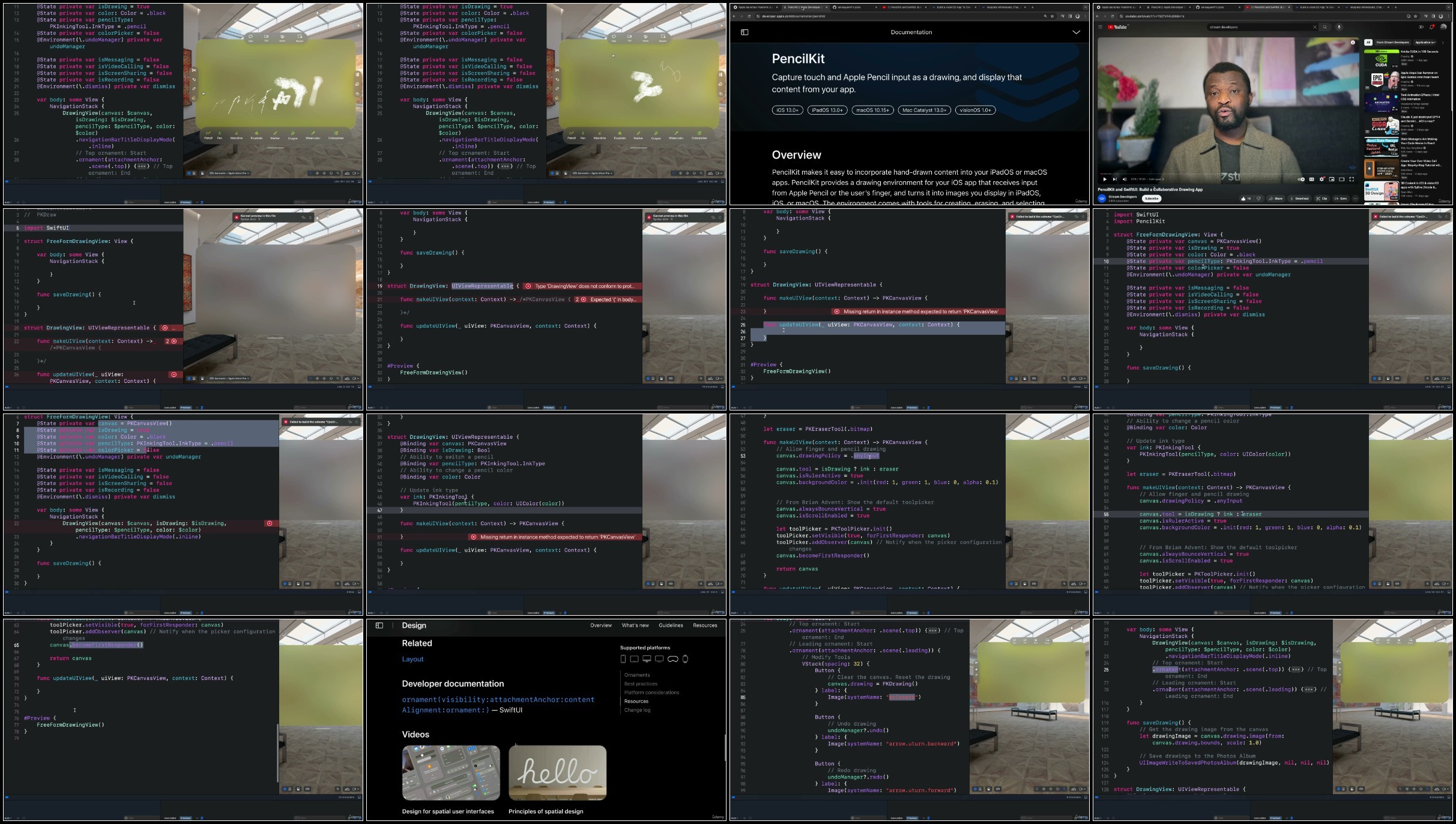Click sidebar icon beside the Design title
Screen dimensions: 1456x824
(x=379, y=625)
